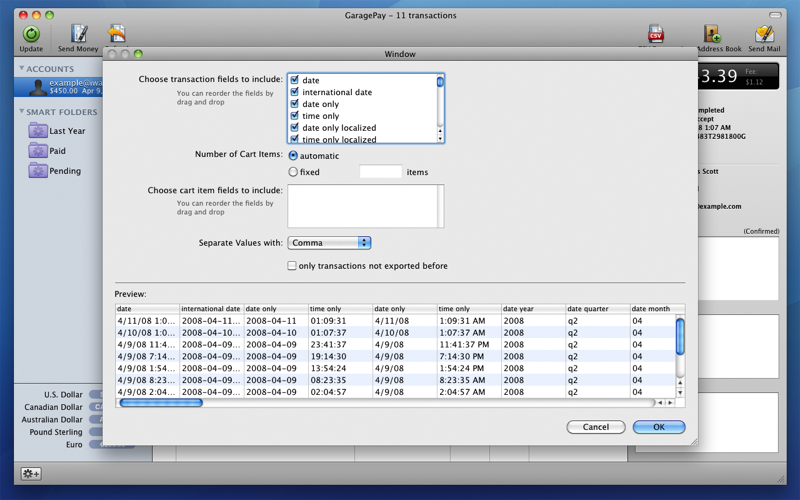
Task: Toggle 'only transactions not exported before' checkbox
Action: pos(292,266)
